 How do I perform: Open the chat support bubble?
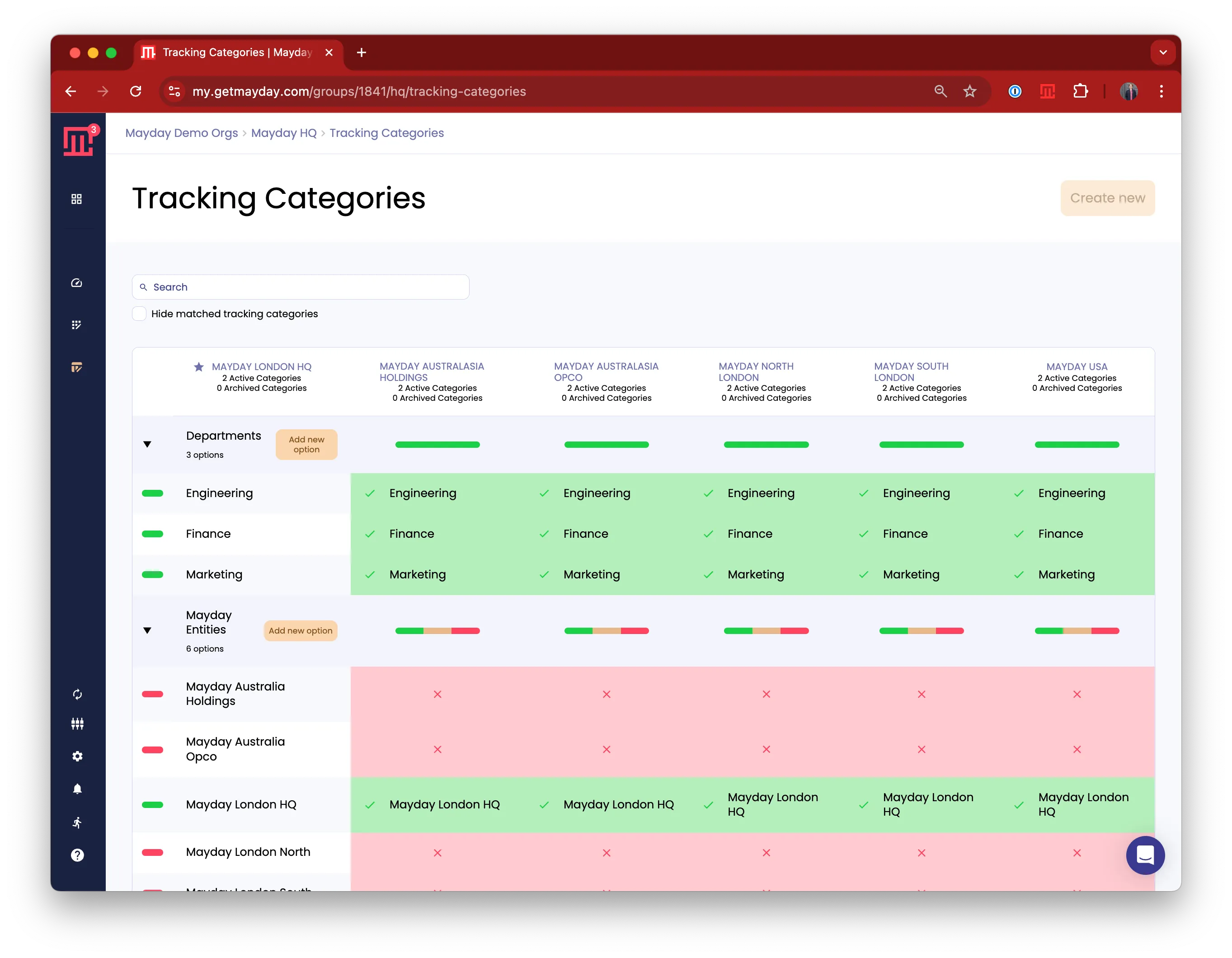(1145, 855)
